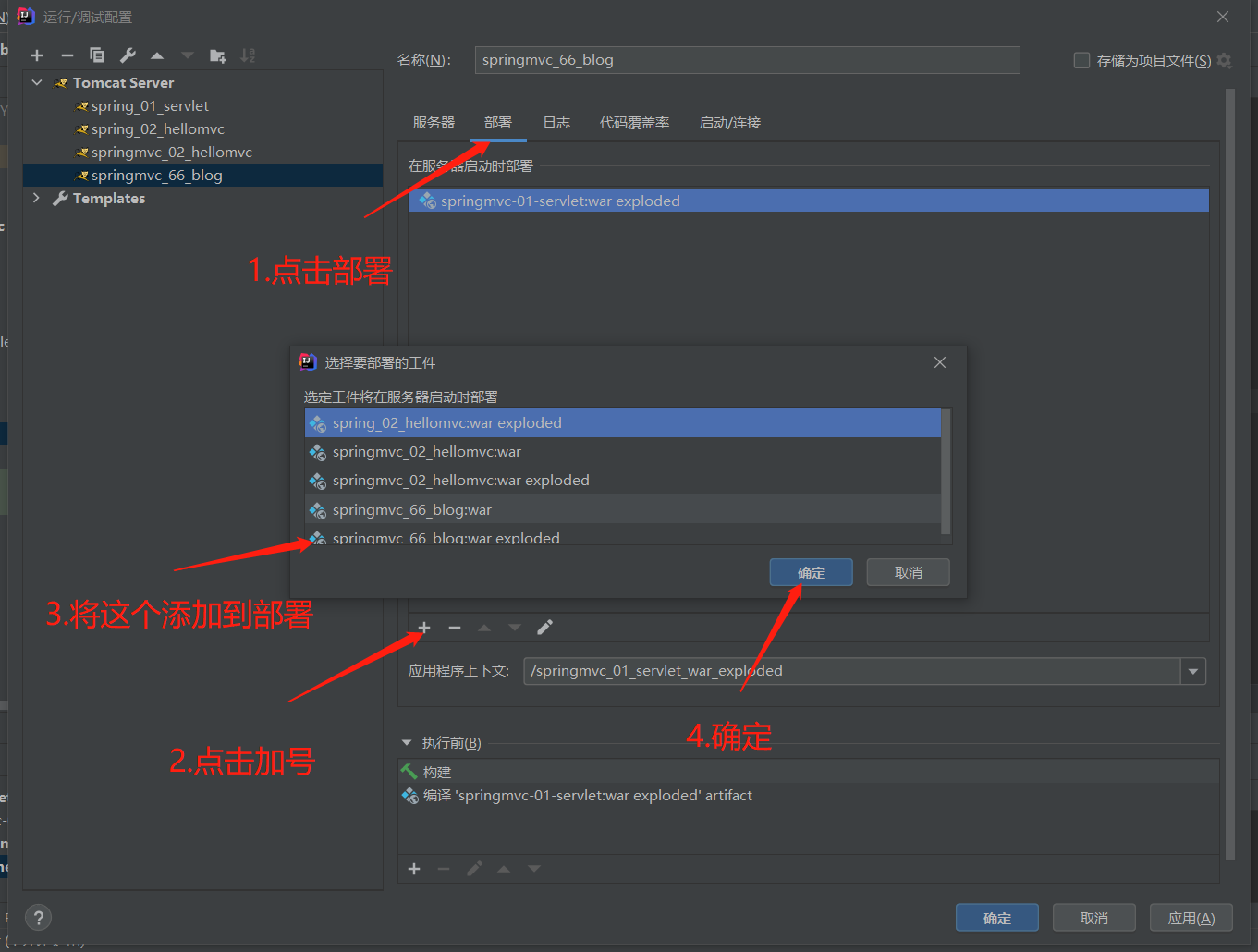Select springmvc_66_blog configuration in tree
The height and width of the screenshot is (952, 1258).
(202, 176)
